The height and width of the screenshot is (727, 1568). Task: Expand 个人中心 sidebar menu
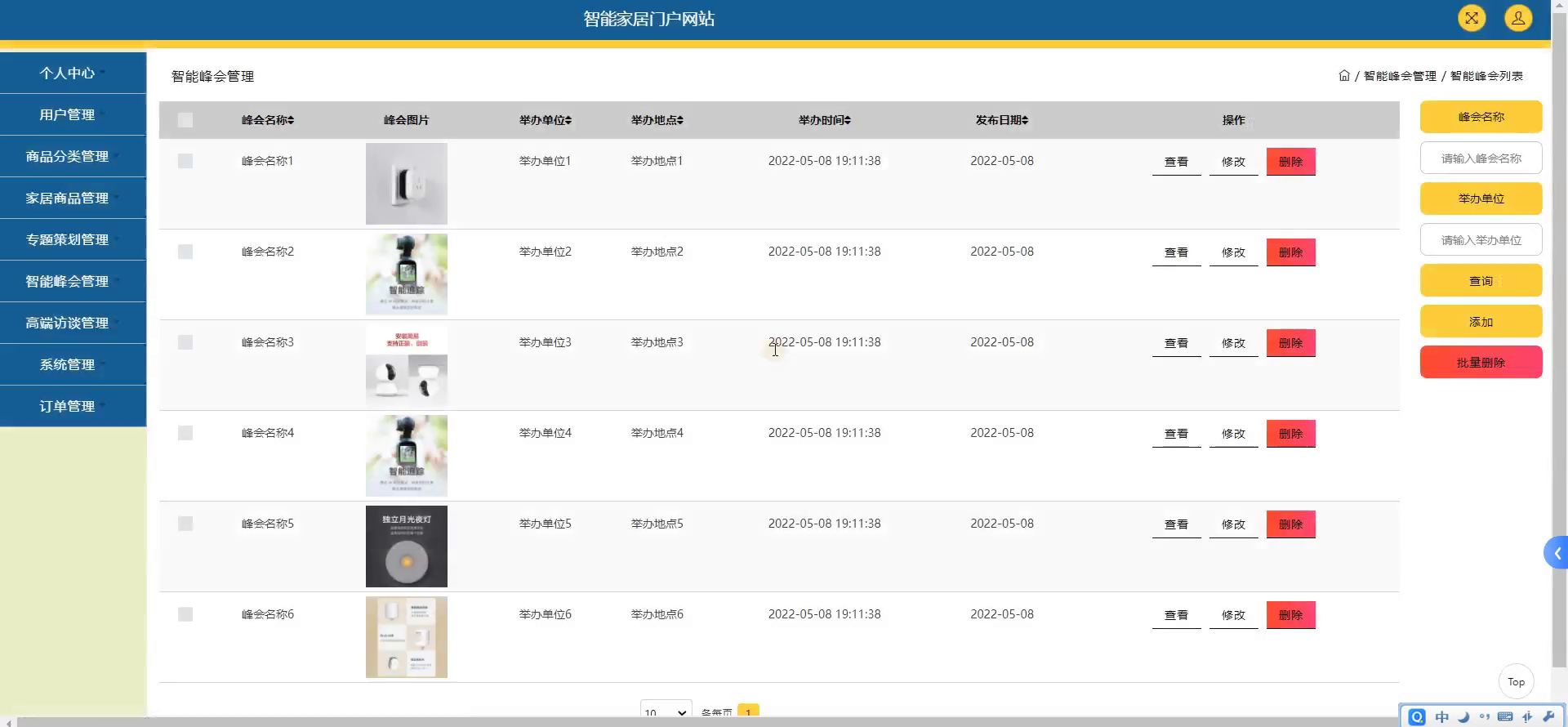(x=73, y=74)
